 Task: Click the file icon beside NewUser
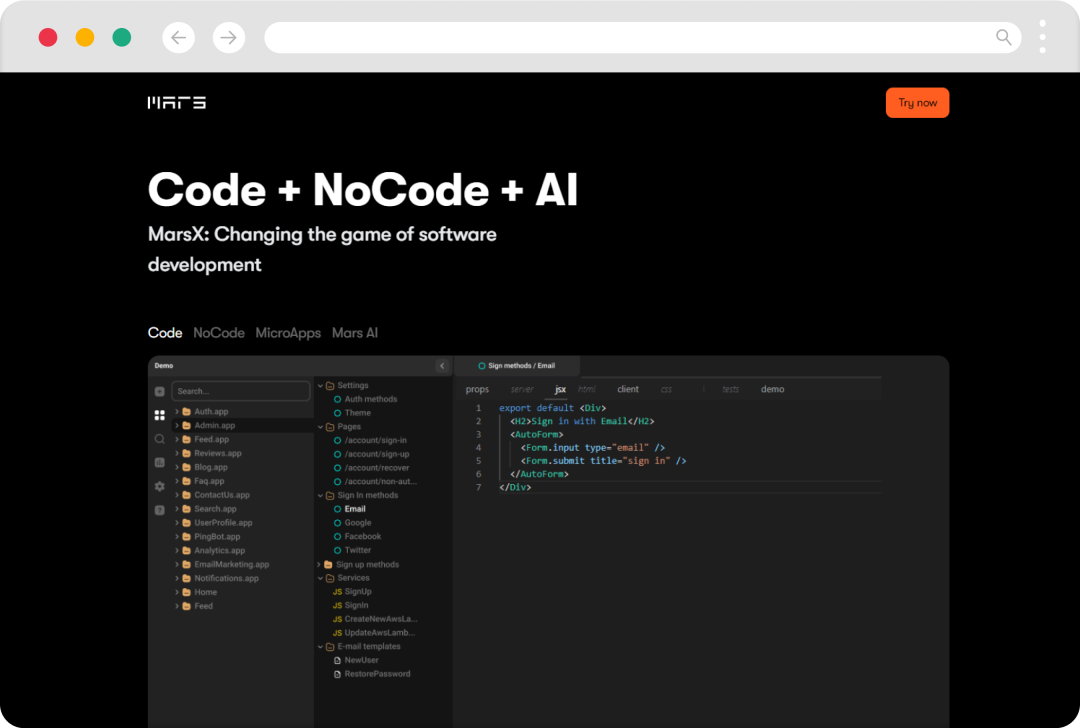tap(338, 660)
